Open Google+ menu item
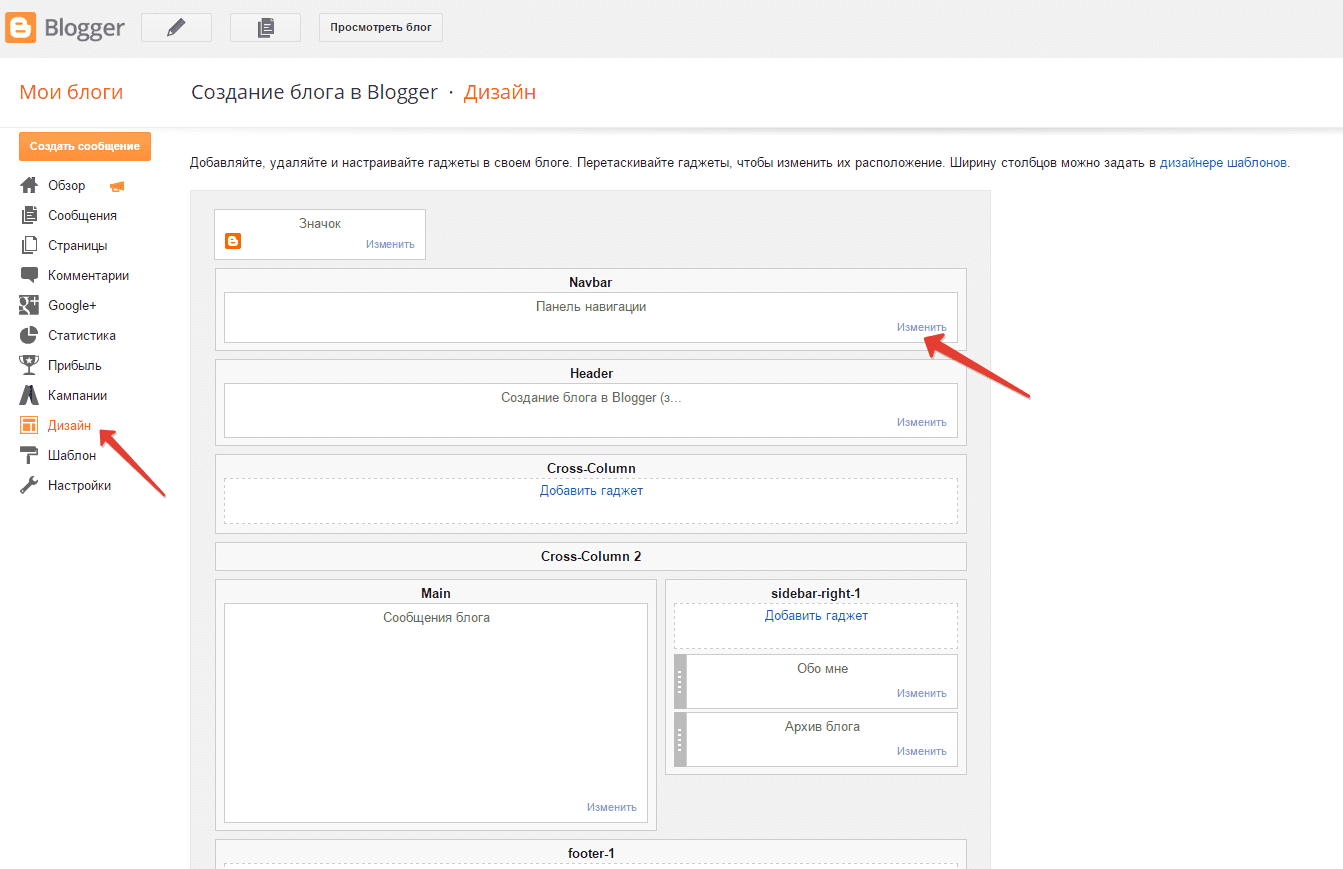The width and height of the screenshot is (1343, 869). click(72, 305)
